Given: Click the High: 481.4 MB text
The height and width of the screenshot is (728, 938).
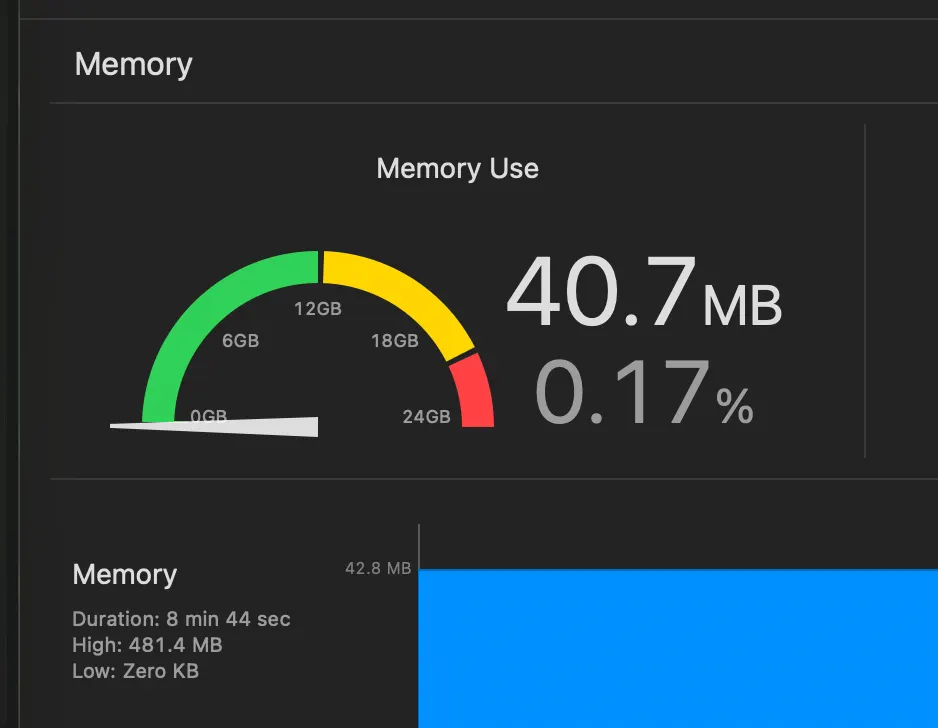Looking at the screenshot, I should coord(147,645).
